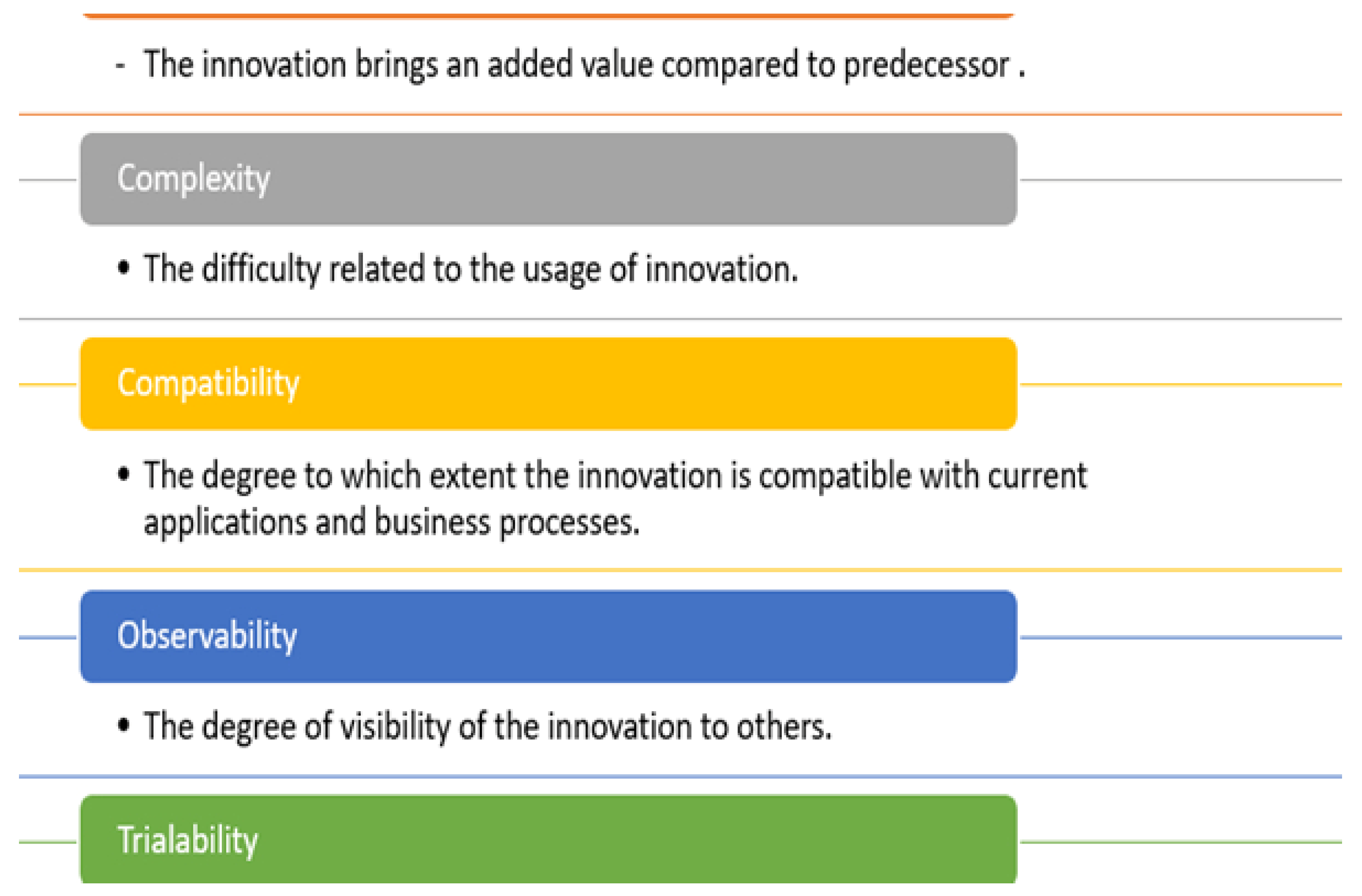Click the green Trialability header box
This screenshot has width=1362, height=896.
[548, 840]
